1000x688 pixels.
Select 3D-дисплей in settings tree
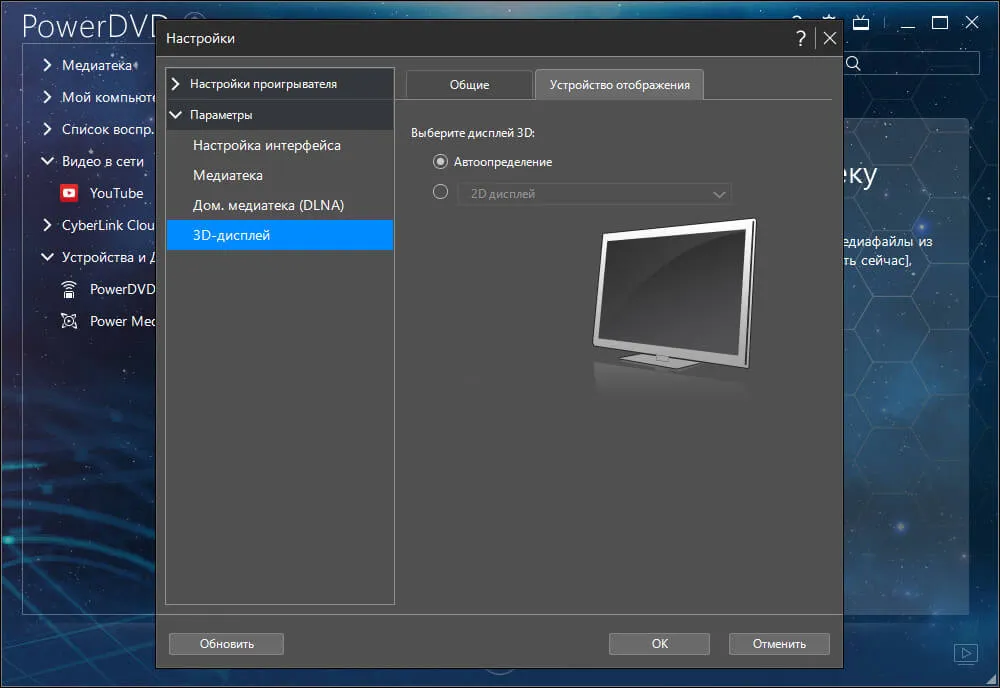click(280, 235)
